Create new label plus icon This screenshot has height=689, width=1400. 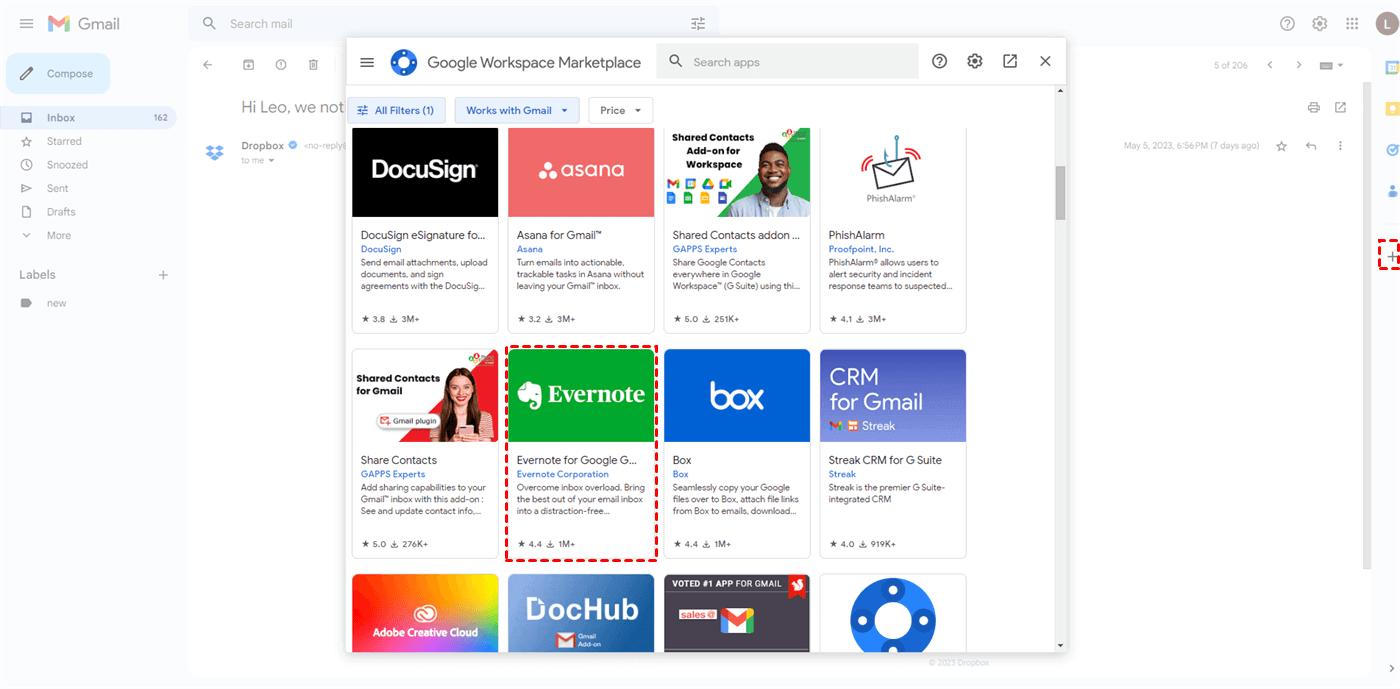click(163, 275)
